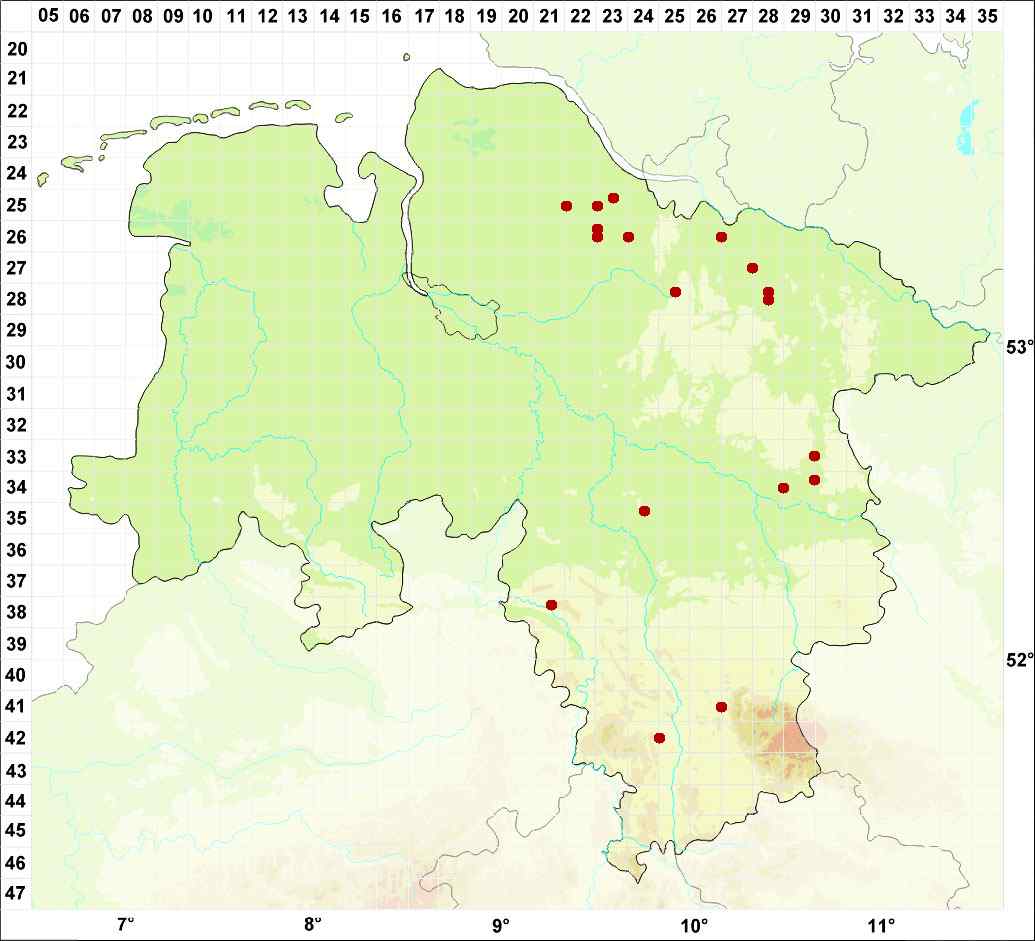1035x941 pixels.
Task: Select the red dot at row 26, column 26
Action: 721,237
